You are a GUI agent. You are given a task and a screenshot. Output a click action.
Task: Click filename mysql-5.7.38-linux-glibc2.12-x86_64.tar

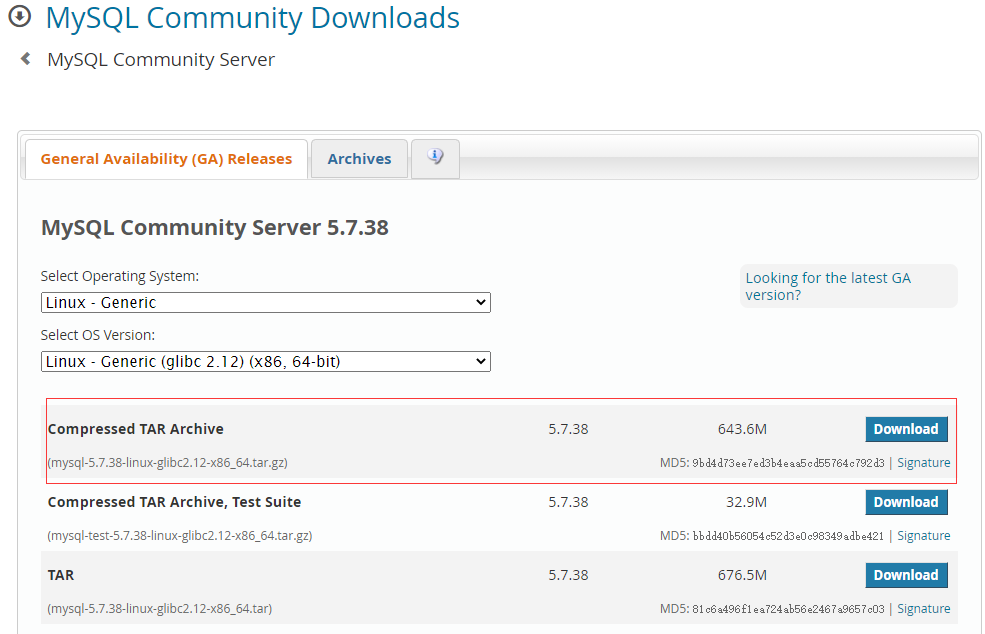tap(160, 609)
